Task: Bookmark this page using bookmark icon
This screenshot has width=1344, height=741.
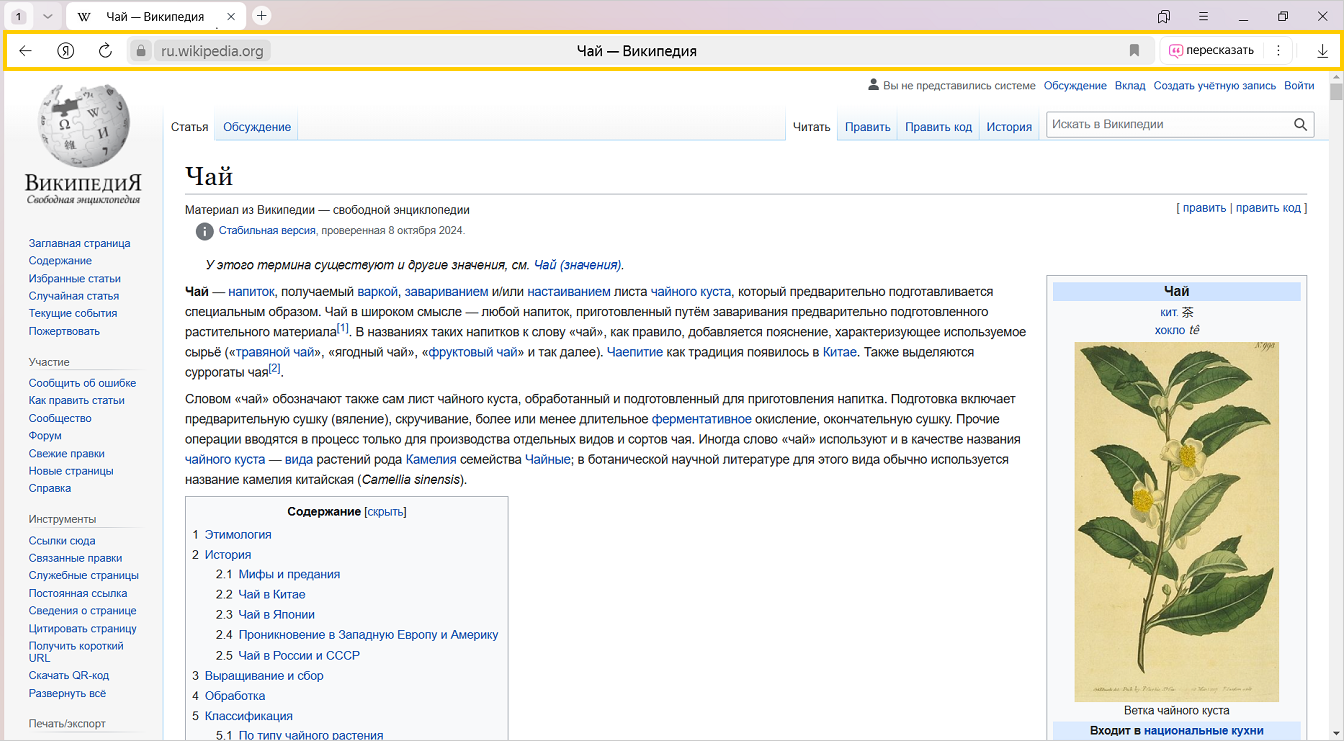Action: coord(1134,51)
